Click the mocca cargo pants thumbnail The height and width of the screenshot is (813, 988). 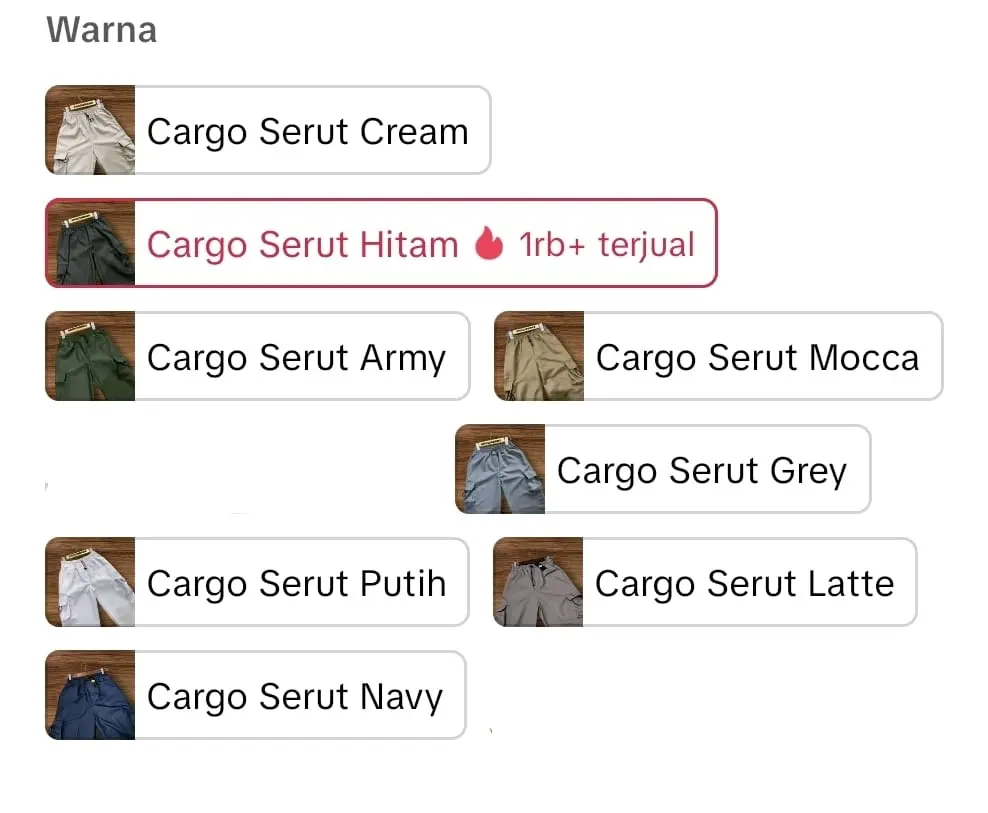pos(540,357)
